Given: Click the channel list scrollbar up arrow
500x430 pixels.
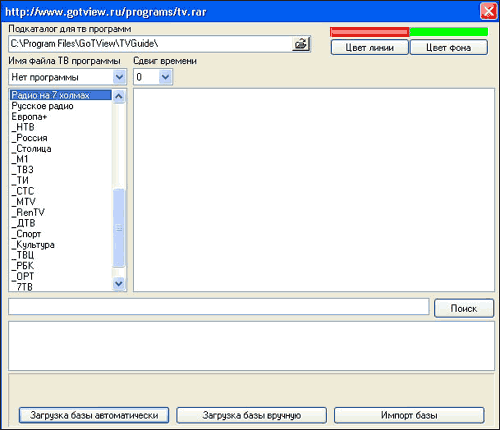Looking at the screenshot, I should coord(119,97).
